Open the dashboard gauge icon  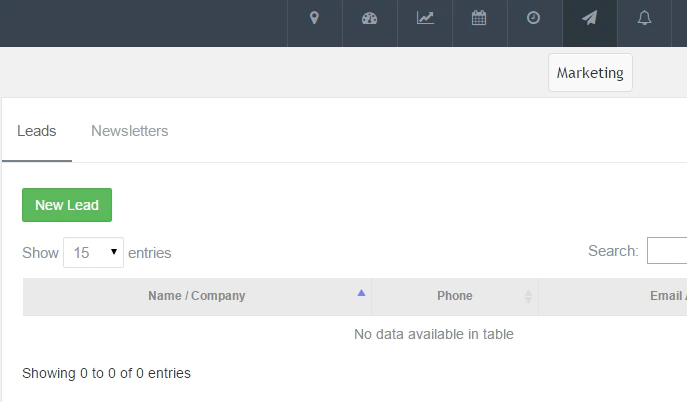[x=369, y=18]
